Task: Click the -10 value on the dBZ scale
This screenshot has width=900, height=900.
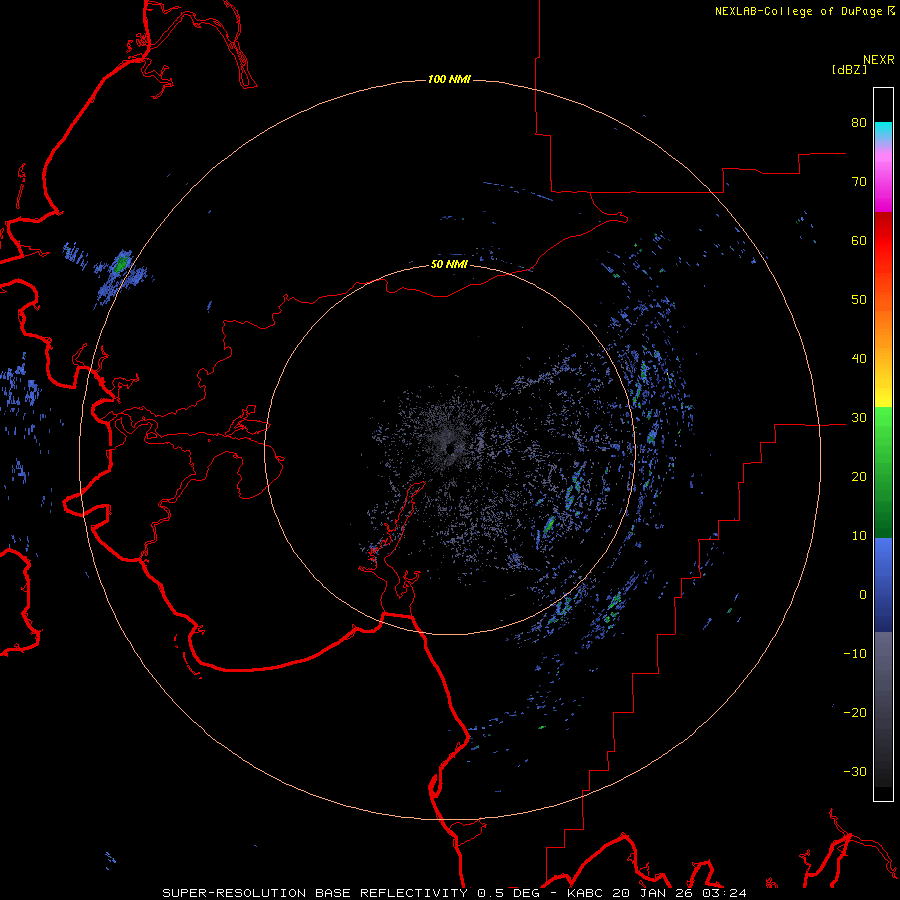Action: coord(855,654)
